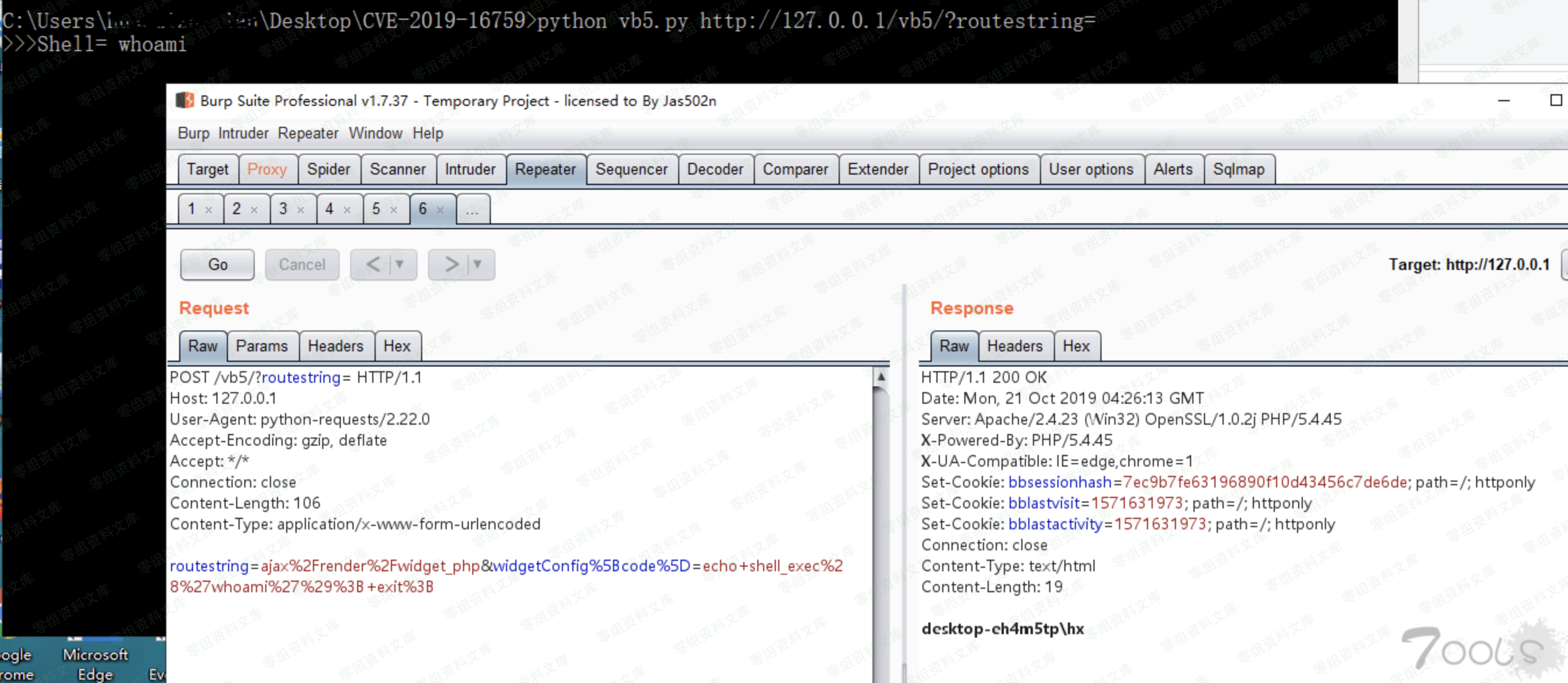Close Repeater tab number 3
Image resolution: width=1568 pixels, height=683 pixels.
301,210
